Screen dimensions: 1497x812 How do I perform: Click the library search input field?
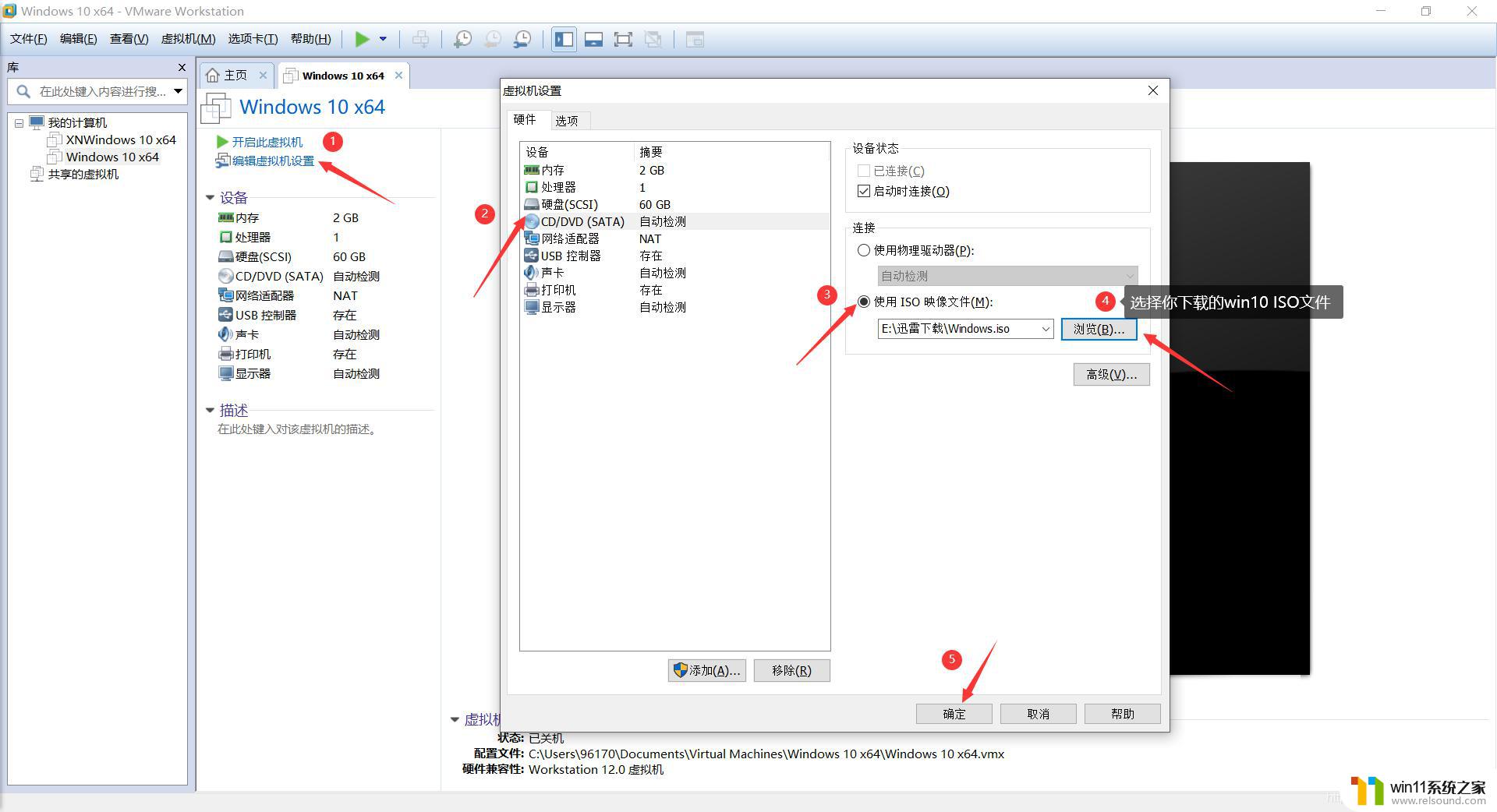(x=97, y=91)
